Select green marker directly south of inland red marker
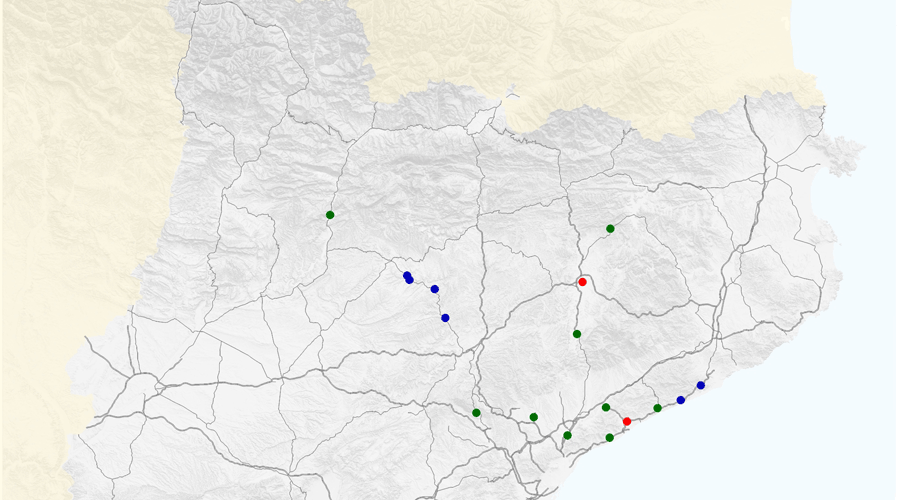The width and height of the screenshot is (900, 500). point(577,334)
